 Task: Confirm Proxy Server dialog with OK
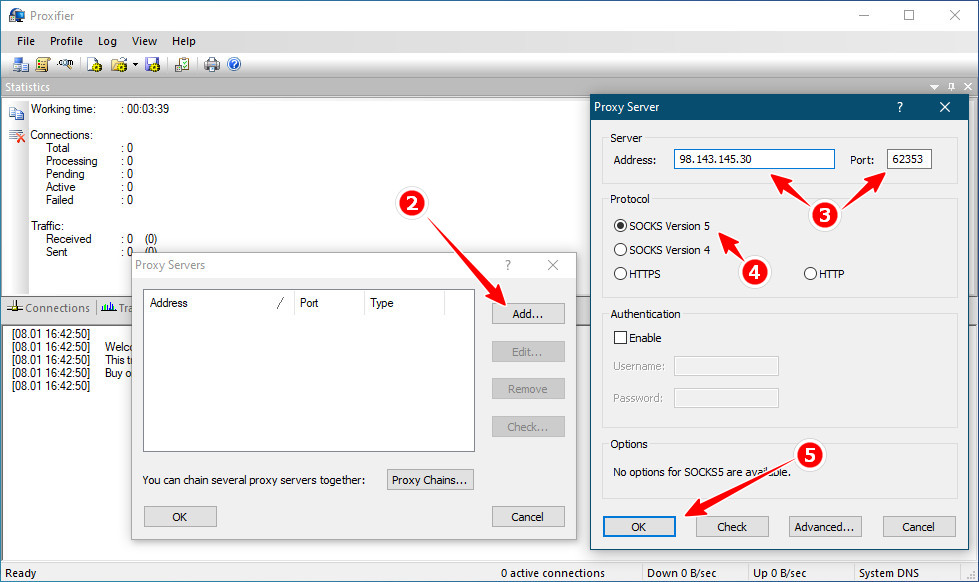639,526
